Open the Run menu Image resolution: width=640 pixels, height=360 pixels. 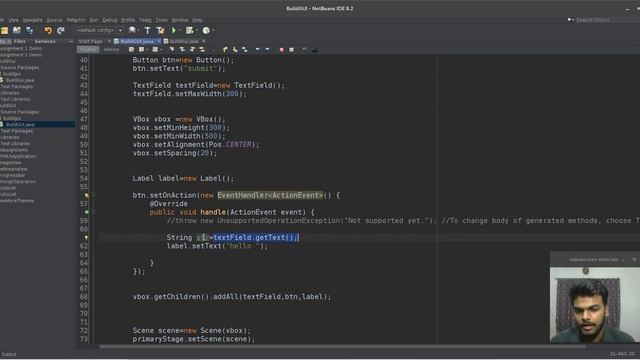pos(94,20)
